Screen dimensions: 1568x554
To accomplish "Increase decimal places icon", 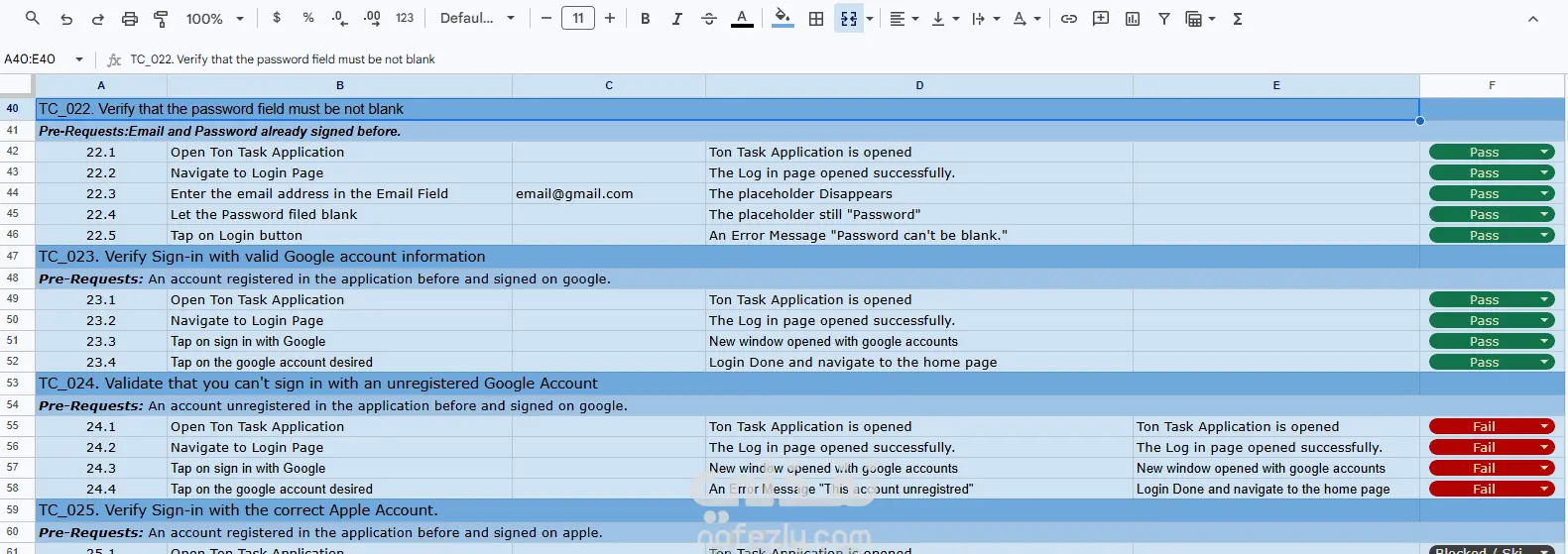I will click(372, 18).
